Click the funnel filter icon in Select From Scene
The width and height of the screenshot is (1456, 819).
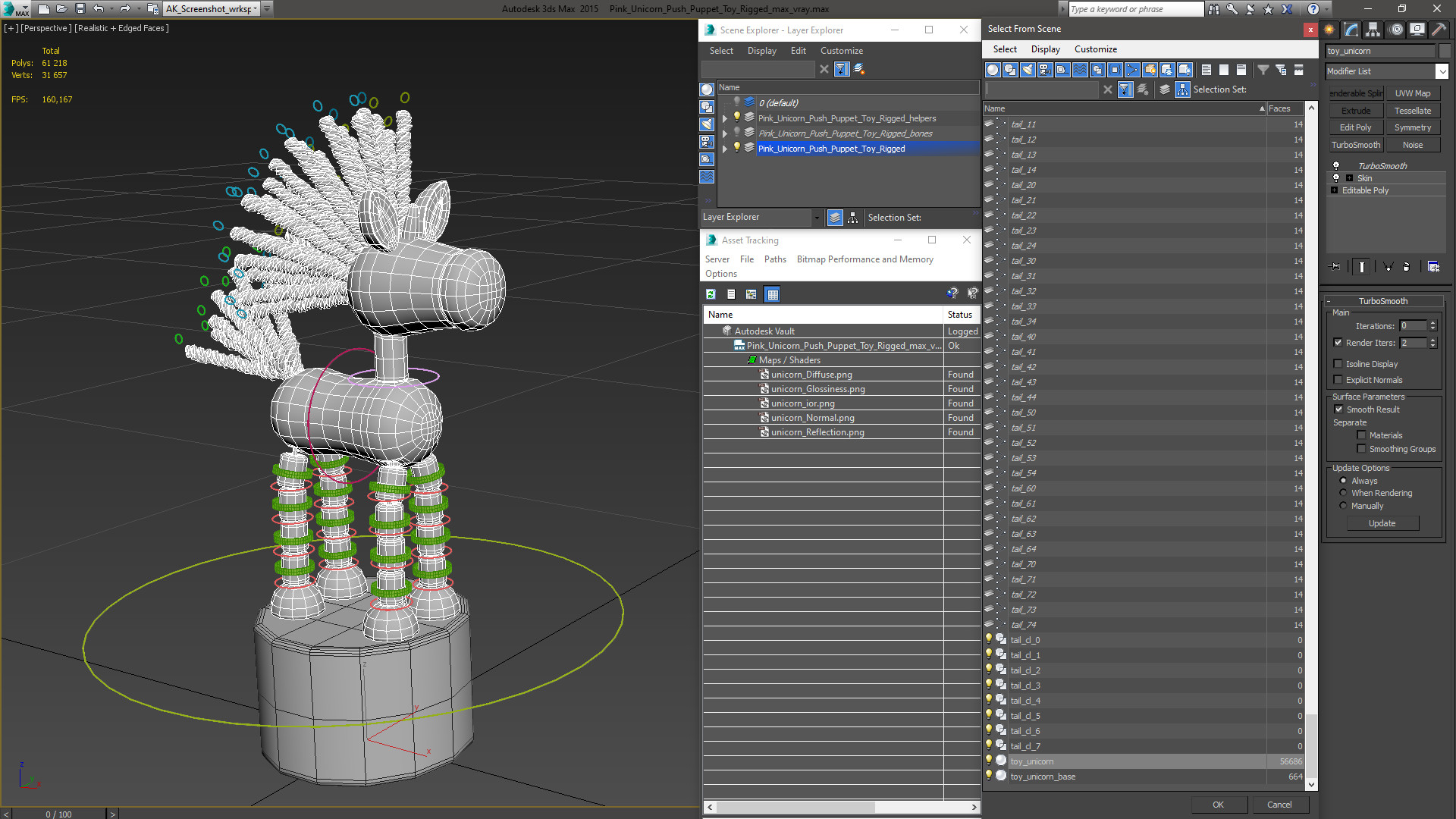[1263, 70]
